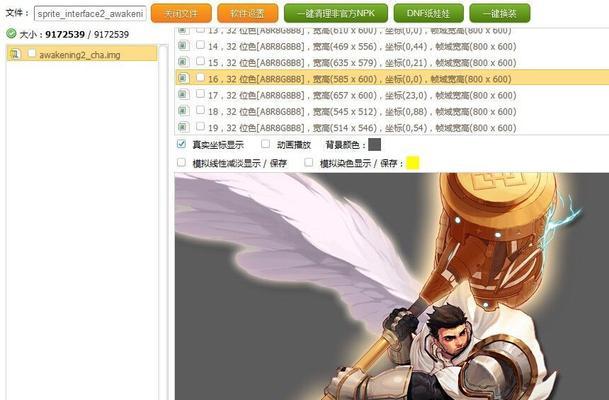Click the image icon of frame 18 row
Image resolution: width=609 pixels, height=400 pixels.
(x=183, y=111)
